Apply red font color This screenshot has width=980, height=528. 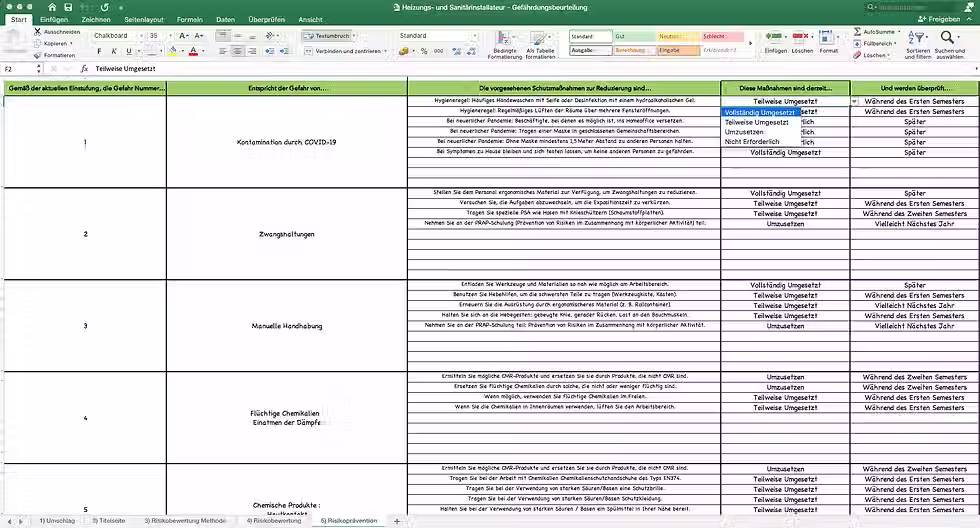(x=193, y=51)
